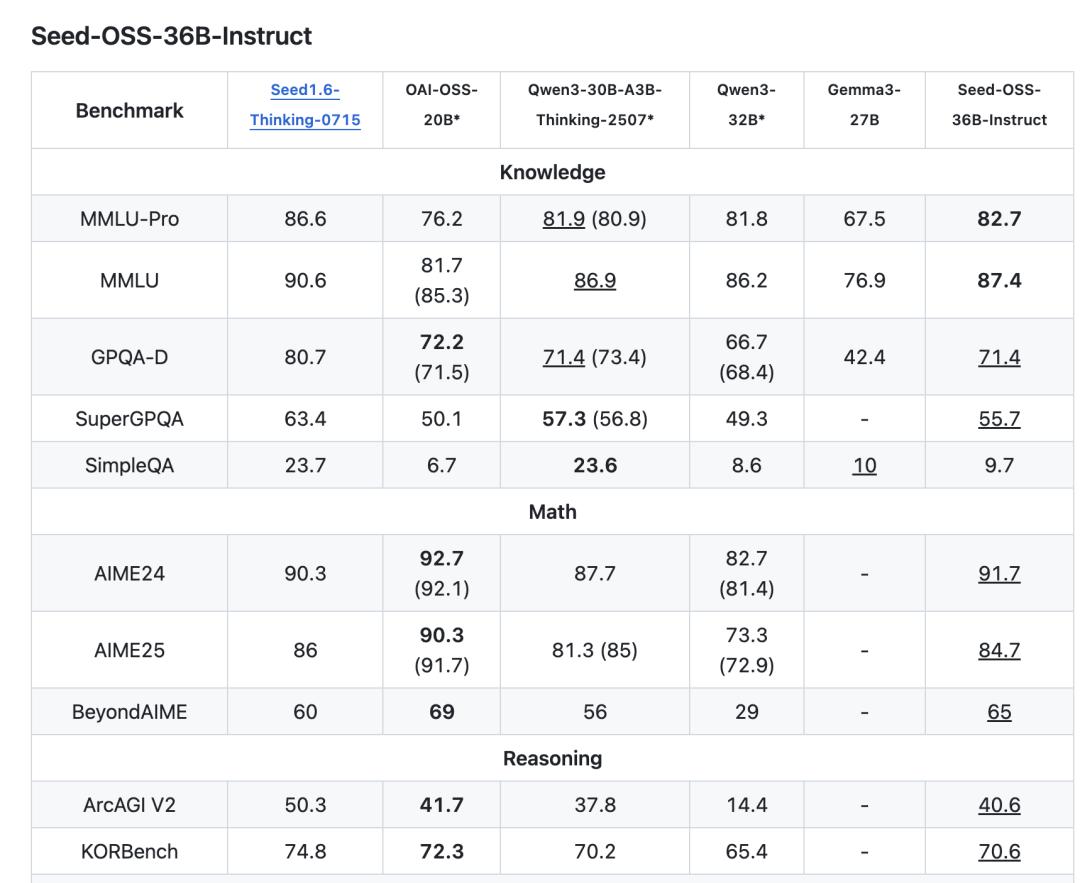Click the 76.9 Gemma3 MMLU cell

click(864, 280)
